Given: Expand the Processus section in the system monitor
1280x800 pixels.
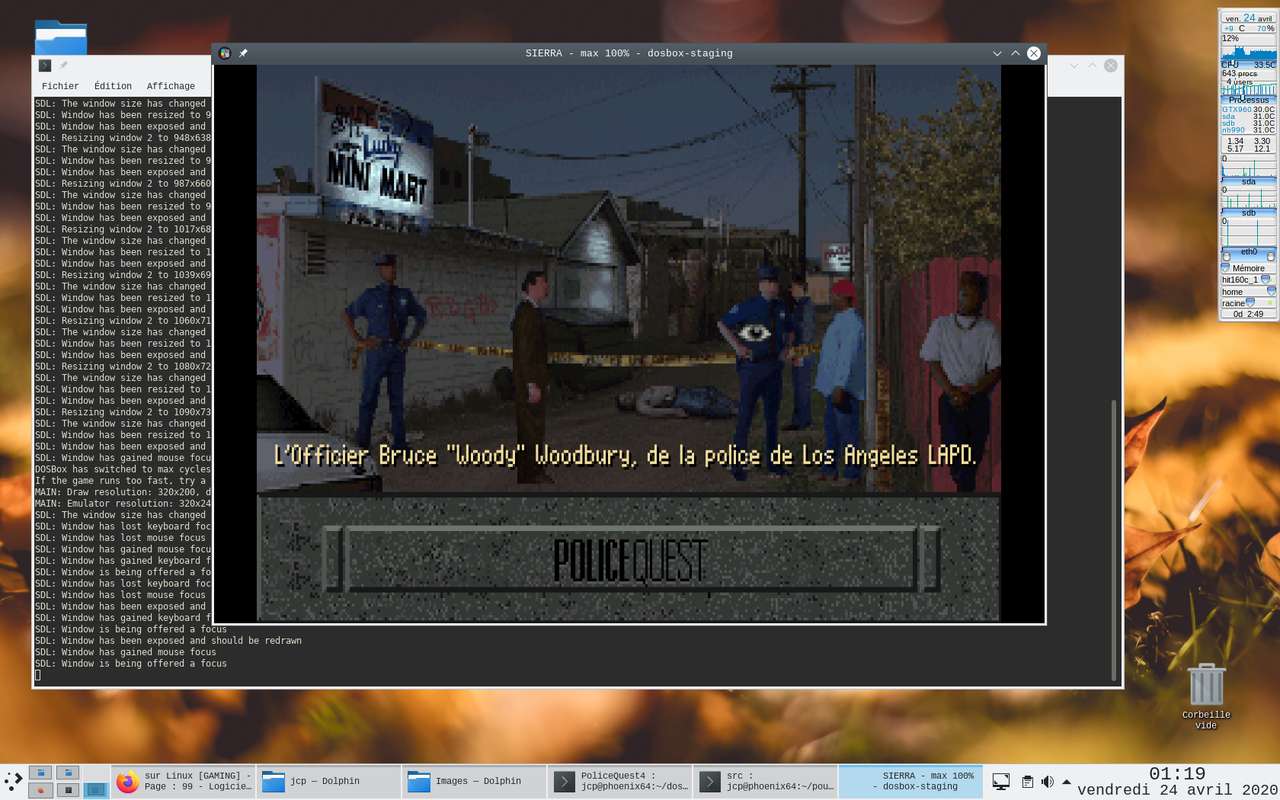Looking at the screenshot, I should click(x=1247, y=97).
